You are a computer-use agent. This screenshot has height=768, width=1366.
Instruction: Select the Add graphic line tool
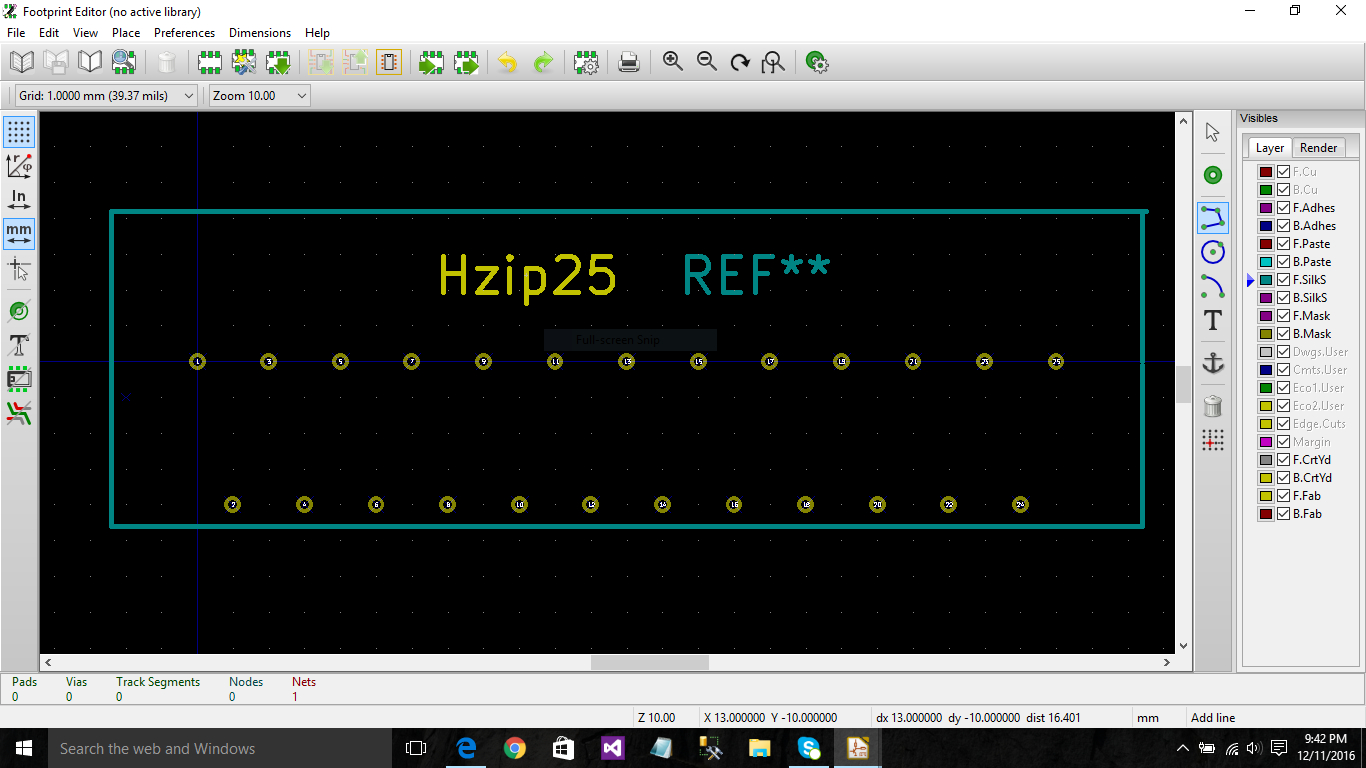(x=1213, y=217)
